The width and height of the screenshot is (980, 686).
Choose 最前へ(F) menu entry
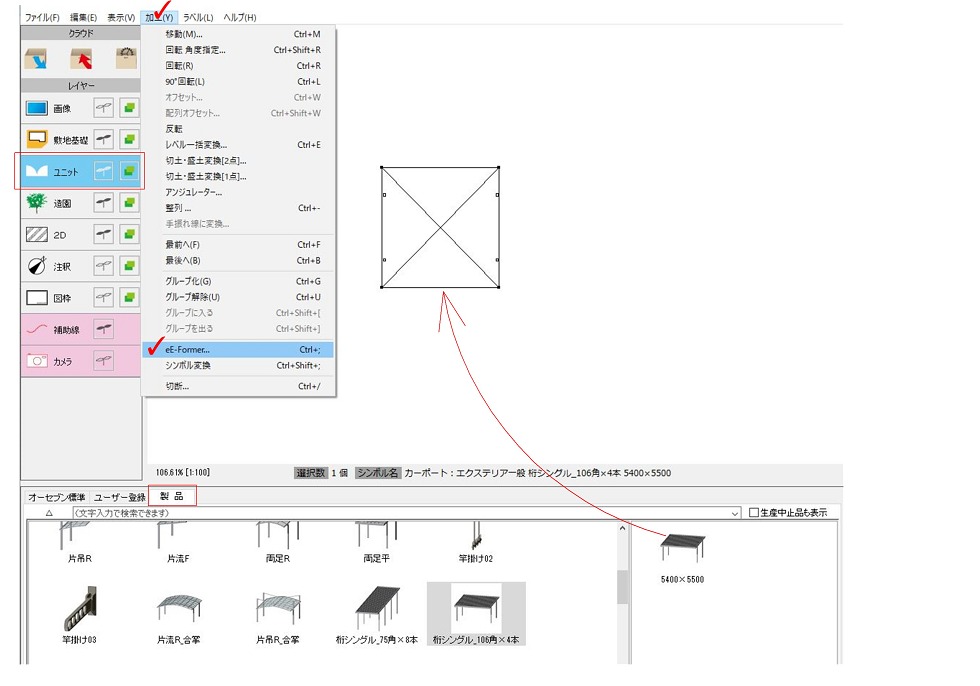click(238, 245)
